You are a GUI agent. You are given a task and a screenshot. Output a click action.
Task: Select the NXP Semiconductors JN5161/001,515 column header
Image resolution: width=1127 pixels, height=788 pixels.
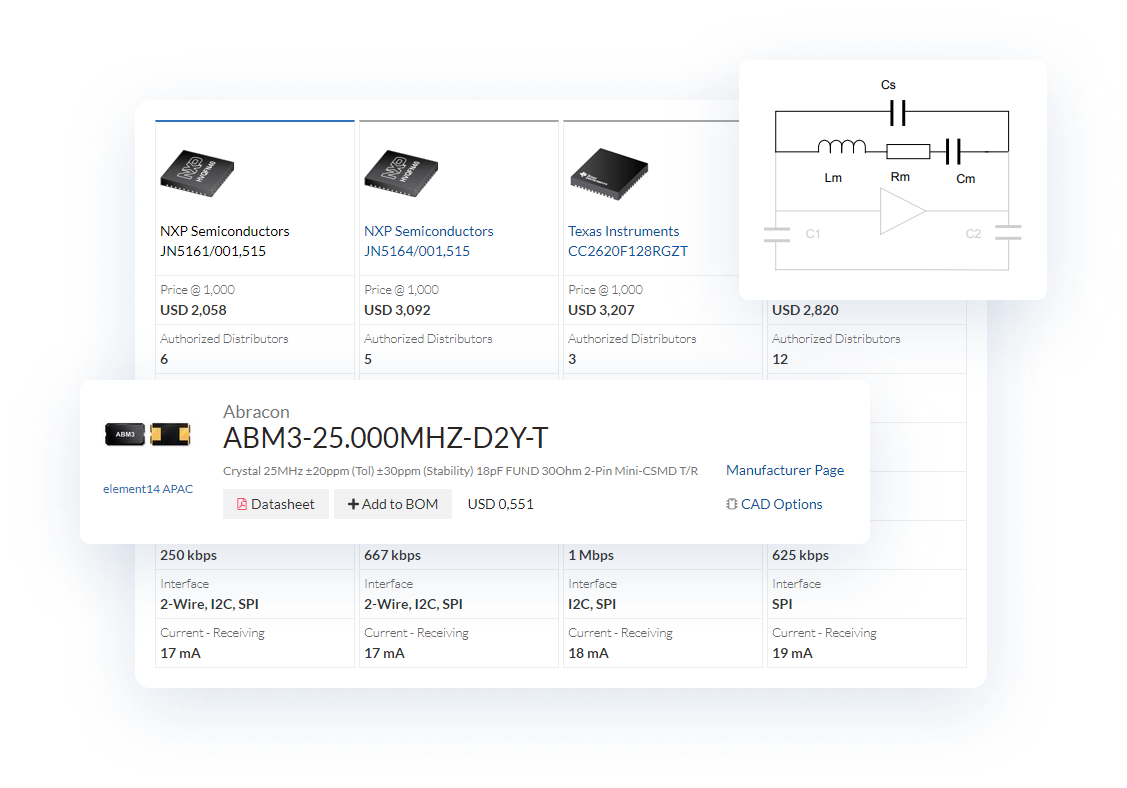click(x=225, y=241)
